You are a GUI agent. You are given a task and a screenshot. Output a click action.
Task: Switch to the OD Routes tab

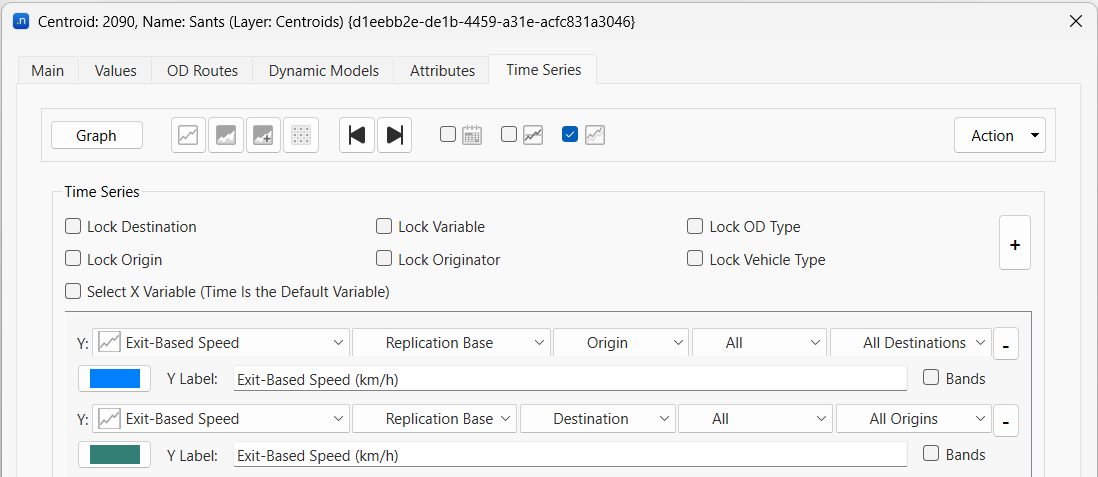tap(202, 70)
